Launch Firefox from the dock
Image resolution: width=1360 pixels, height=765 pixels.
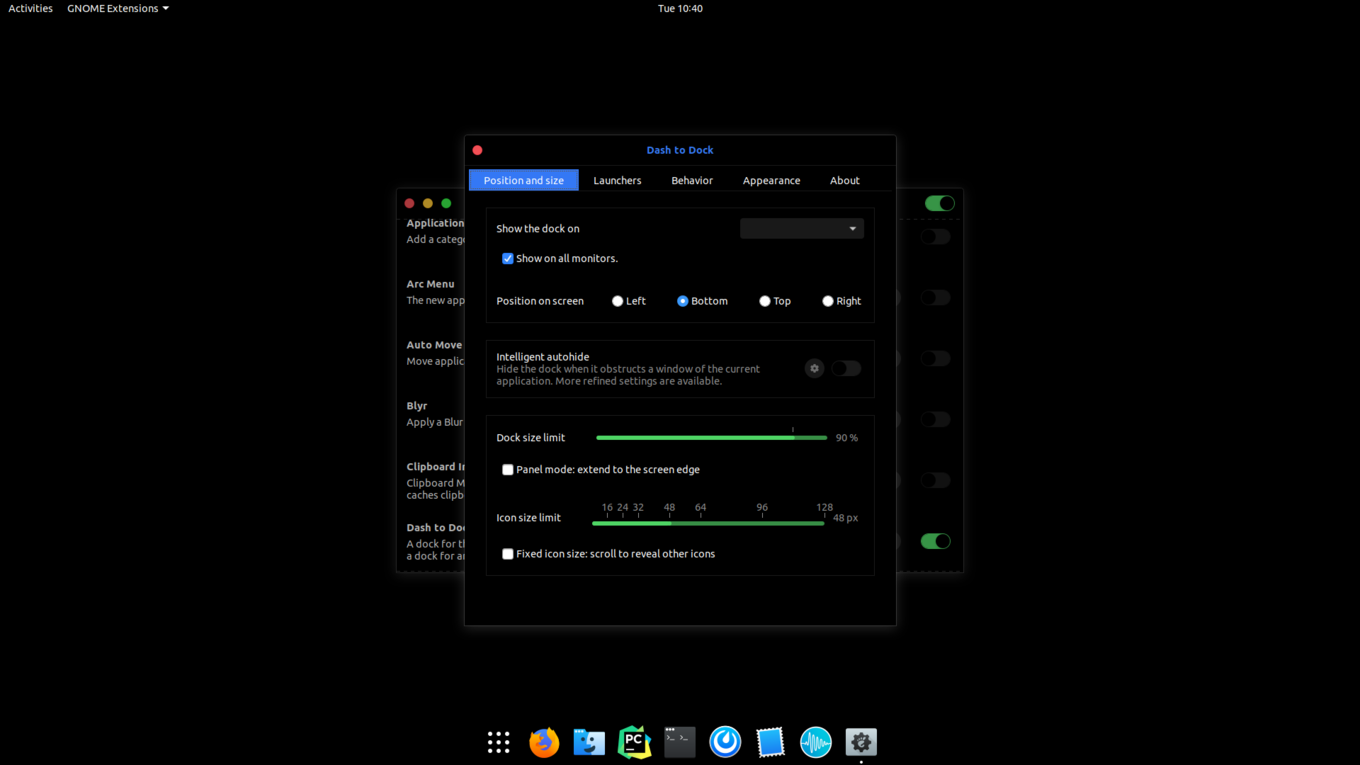click(x=544, y=742)
